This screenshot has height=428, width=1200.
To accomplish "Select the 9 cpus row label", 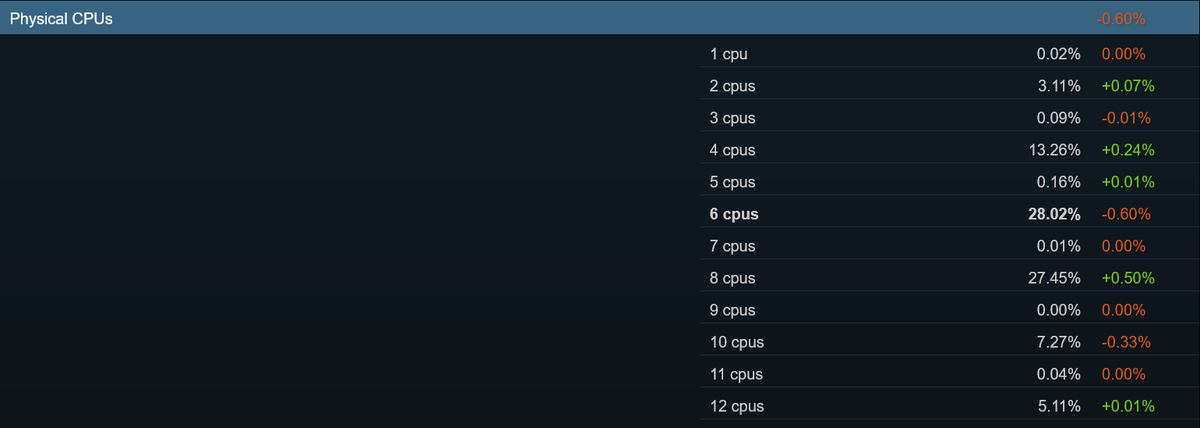I will pos(732,310).
